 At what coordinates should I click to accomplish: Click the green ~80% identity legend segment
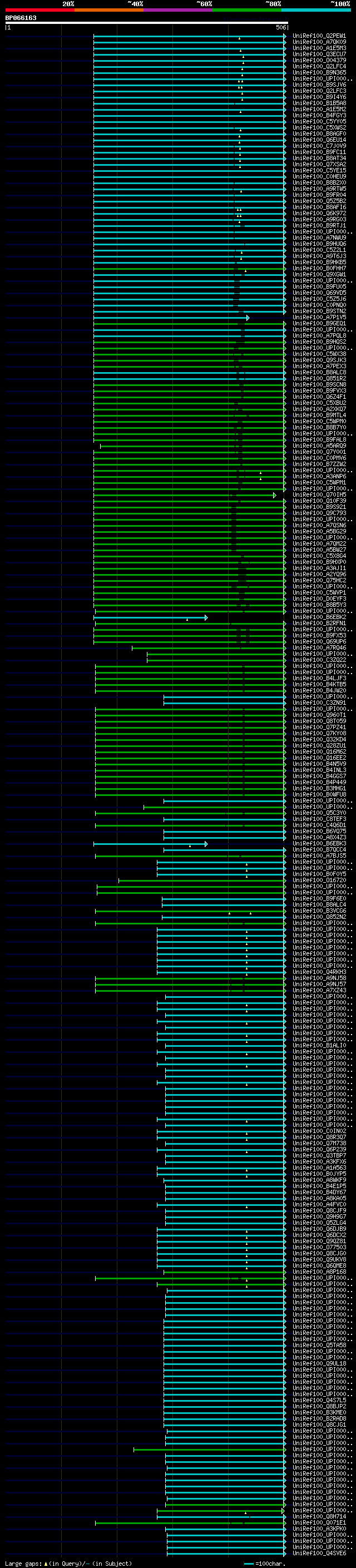[x=247, y=10]
